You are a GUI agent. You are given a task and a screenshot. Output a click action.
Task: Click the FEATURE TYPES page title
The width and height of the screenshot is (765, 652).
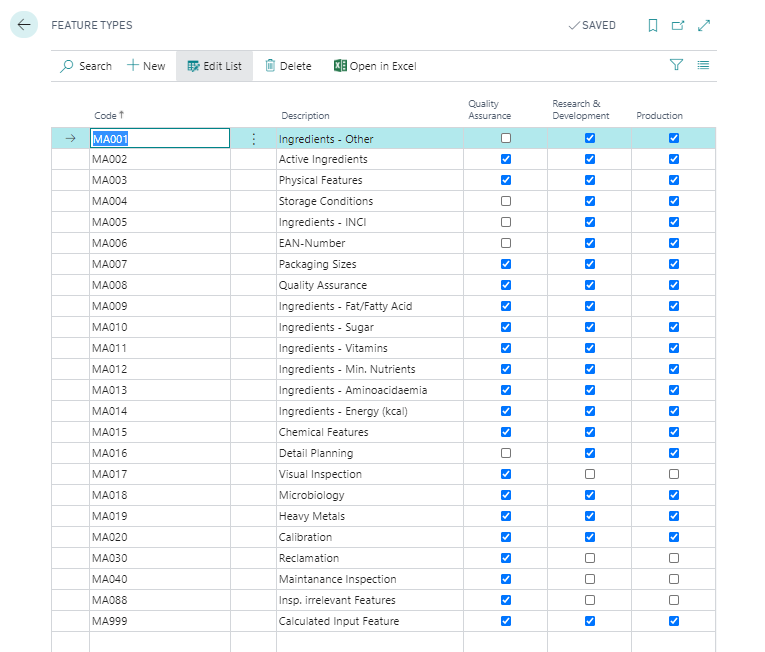point(92,25)
